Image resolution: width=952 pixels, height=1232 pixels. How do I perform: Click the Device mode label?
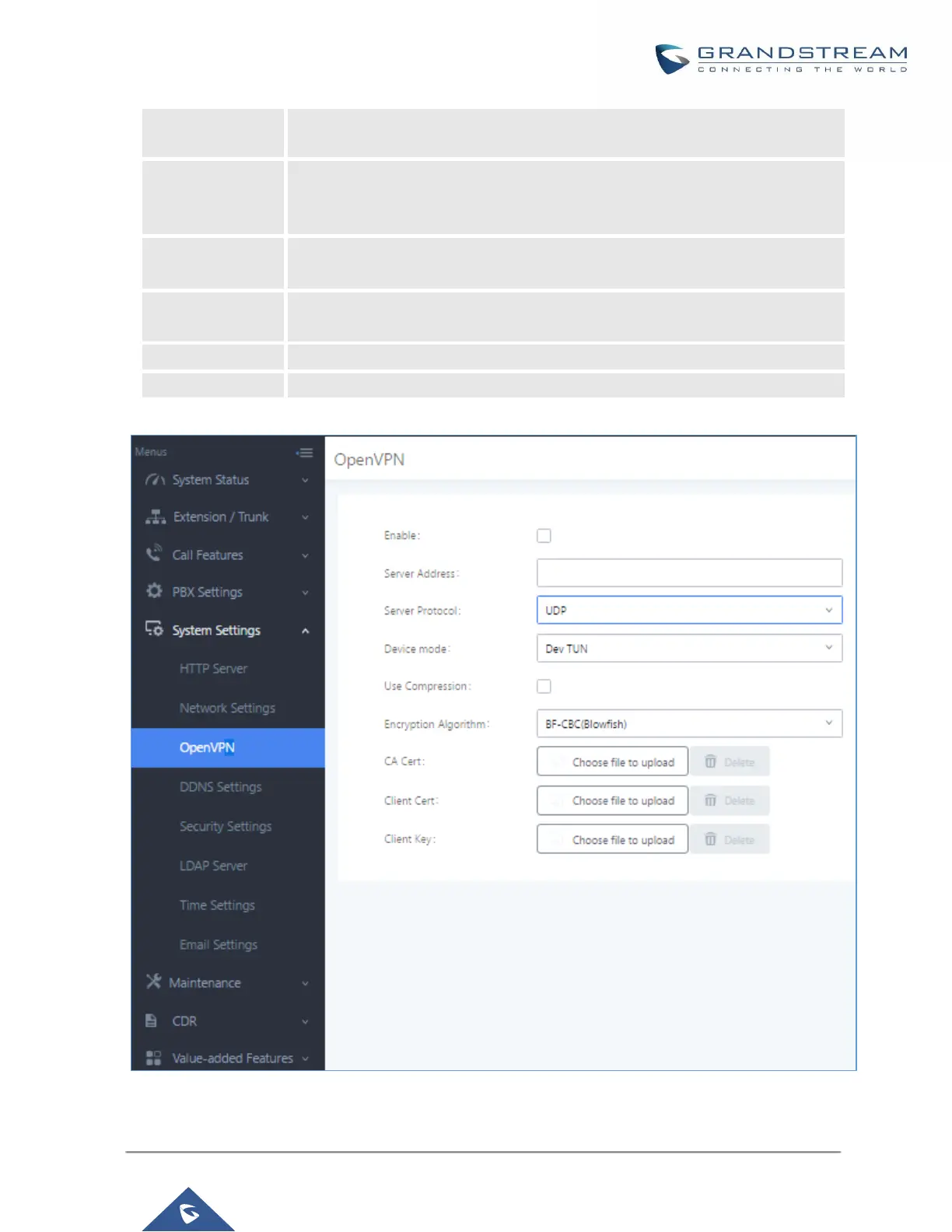point(417,649)
